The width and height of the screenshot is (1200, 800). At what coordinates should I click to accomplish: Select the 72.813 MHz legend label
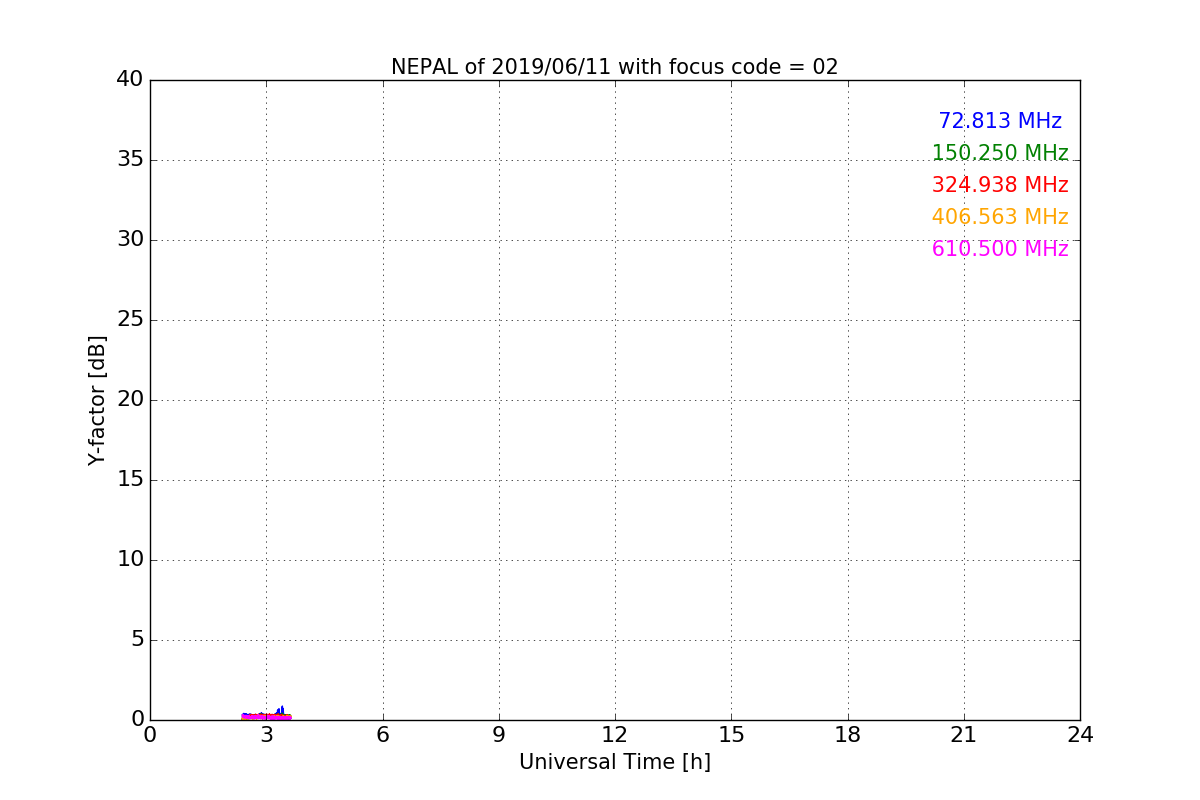click(x=1000, y=121)
